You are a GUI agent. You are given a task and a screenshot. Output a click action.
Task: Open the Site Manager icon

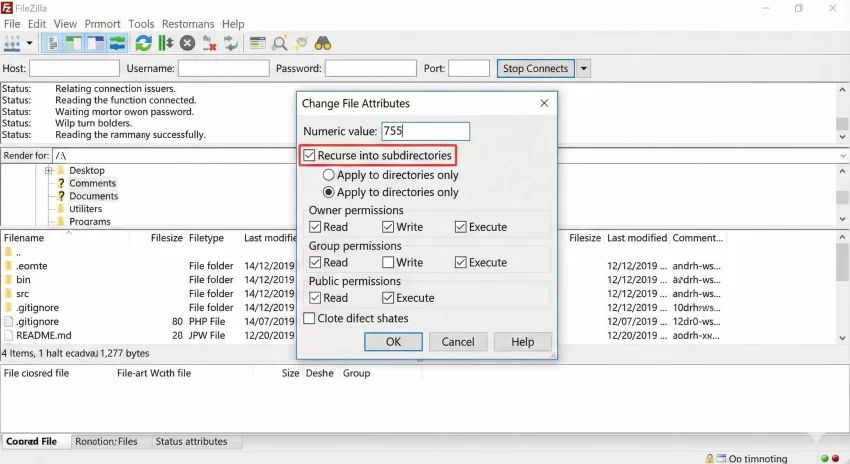click(x=12, y=43)
